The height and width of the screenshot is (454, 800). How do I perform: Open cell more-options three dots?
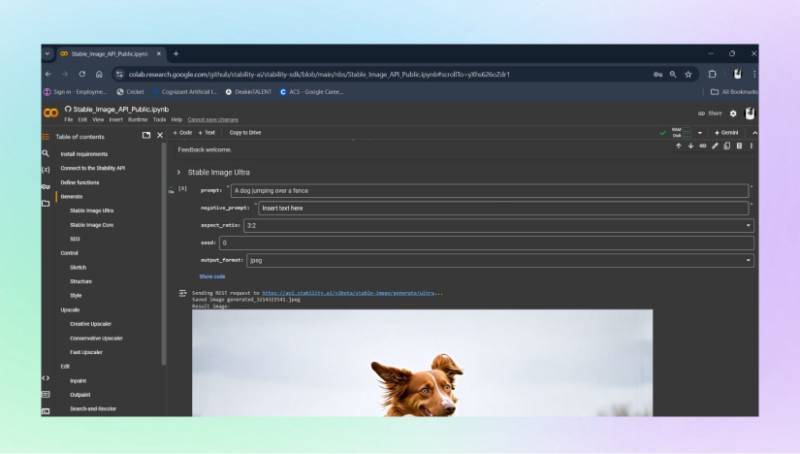751,146
